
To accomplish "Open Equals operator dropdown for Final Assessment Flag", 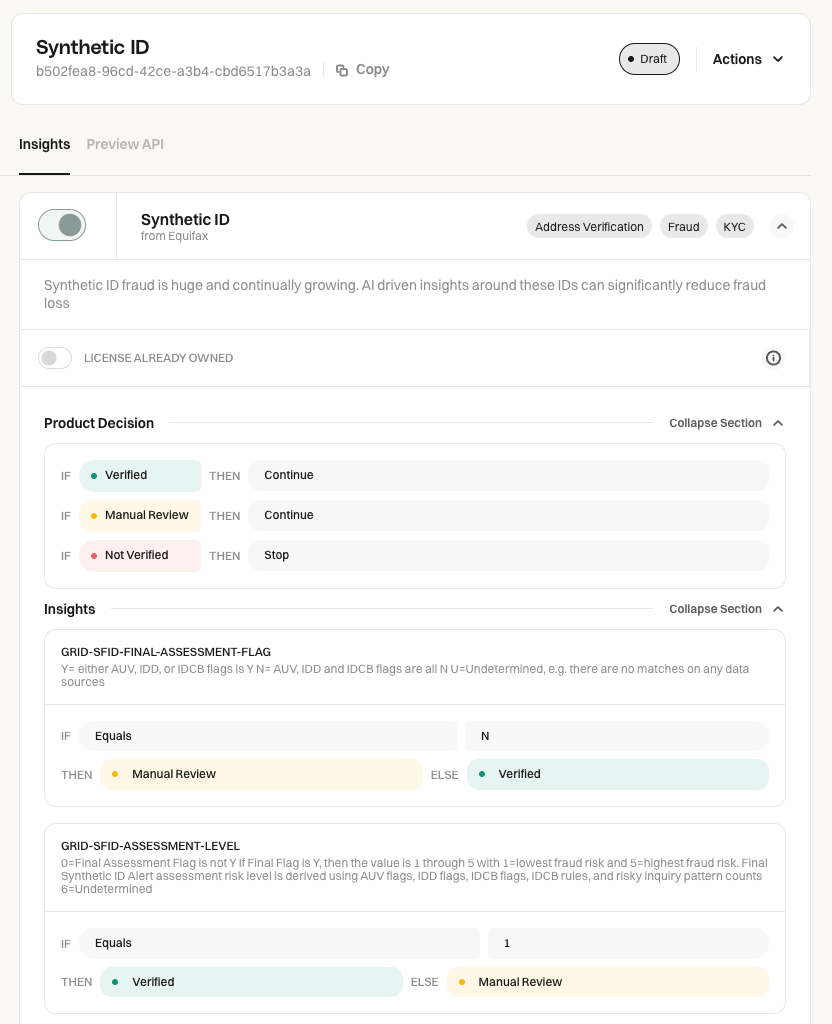I will (x=268, y=736).
